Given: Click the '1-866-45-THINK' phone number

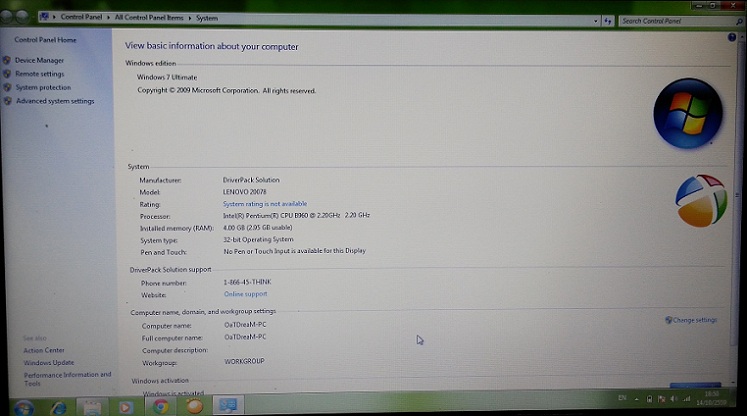Looking at the screenshot, I should [247, 282].
